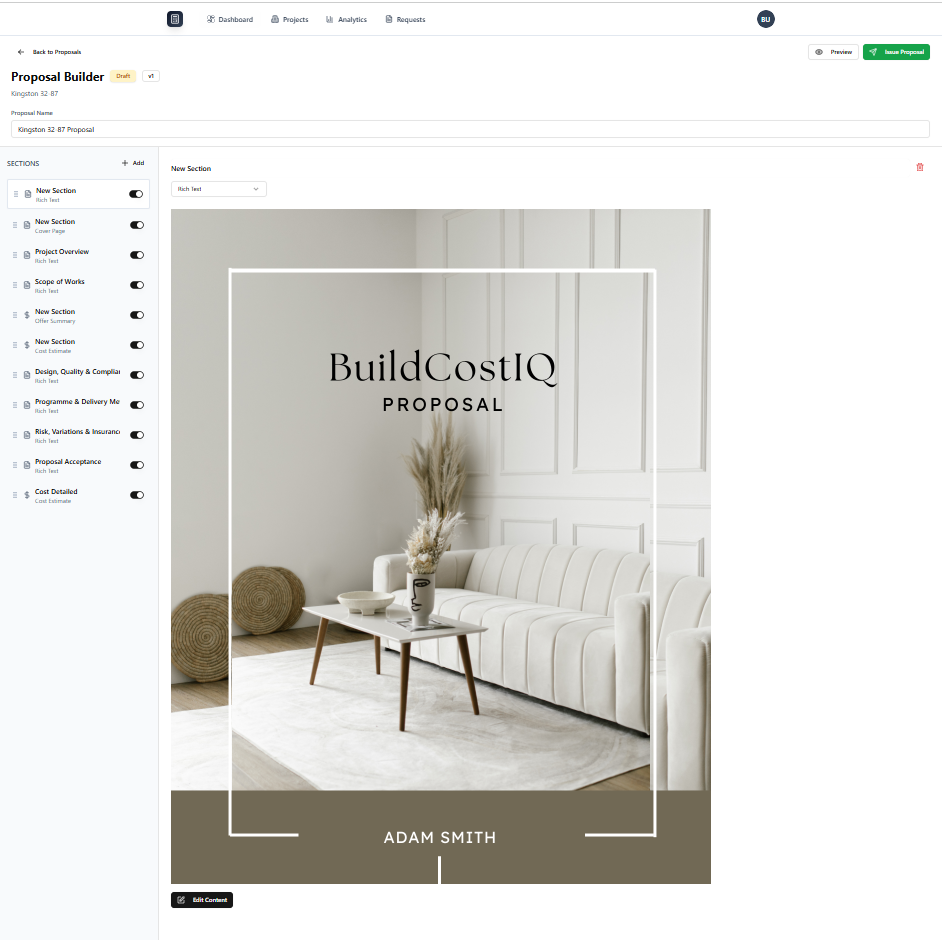Disable the Design, Quality & Compliance toggle
942x940 pixels.
pos(137,375)
